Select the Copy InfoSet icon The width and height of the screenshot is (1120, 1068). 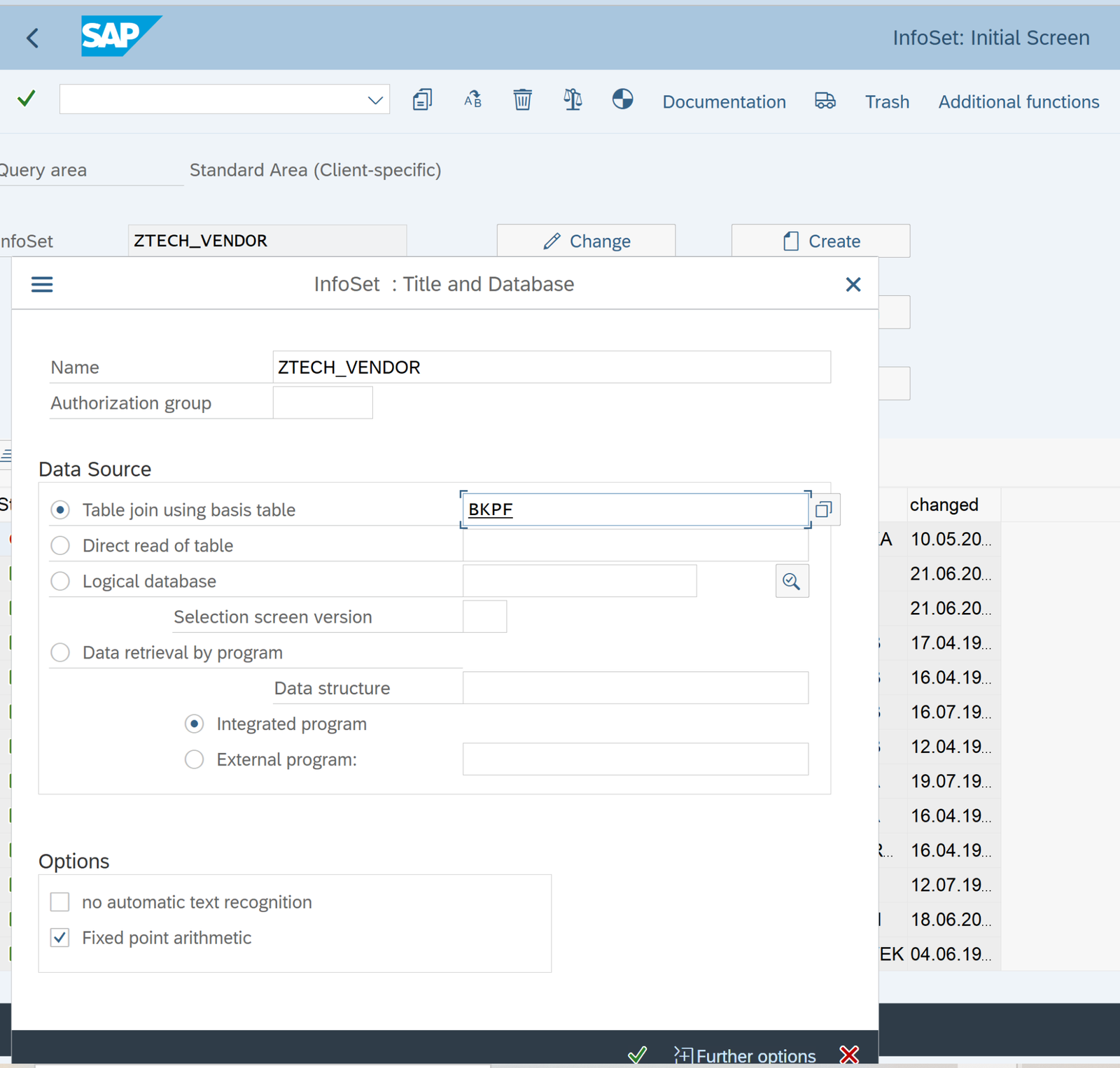click(x=422, y=99)
